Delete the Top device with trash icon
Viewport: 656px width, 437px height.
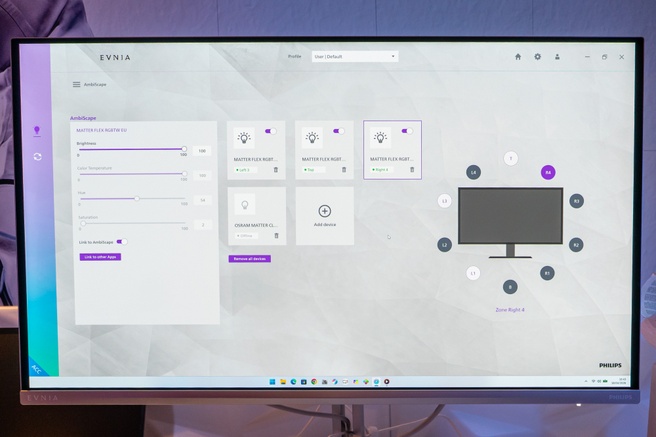tap(344, 169)
